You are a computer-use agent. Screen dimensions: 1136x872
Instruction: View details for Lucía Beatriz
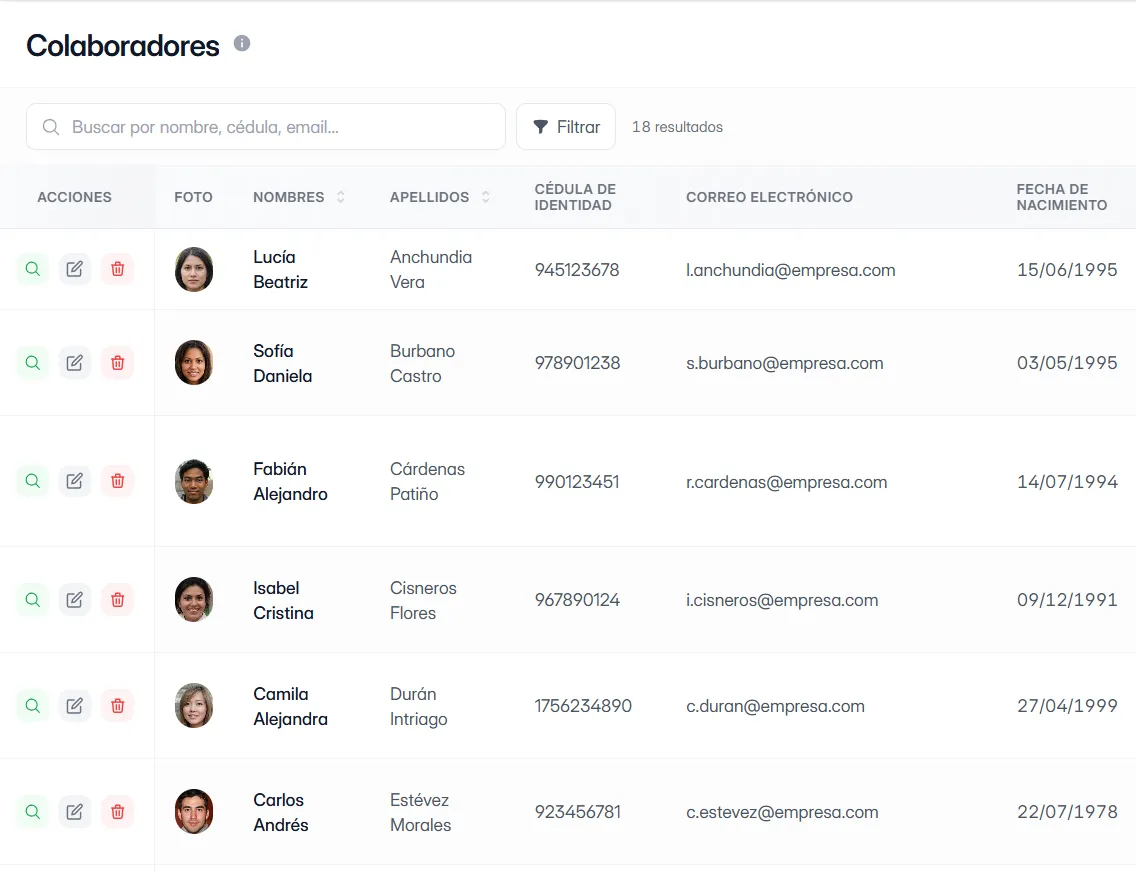coord(33,269)
